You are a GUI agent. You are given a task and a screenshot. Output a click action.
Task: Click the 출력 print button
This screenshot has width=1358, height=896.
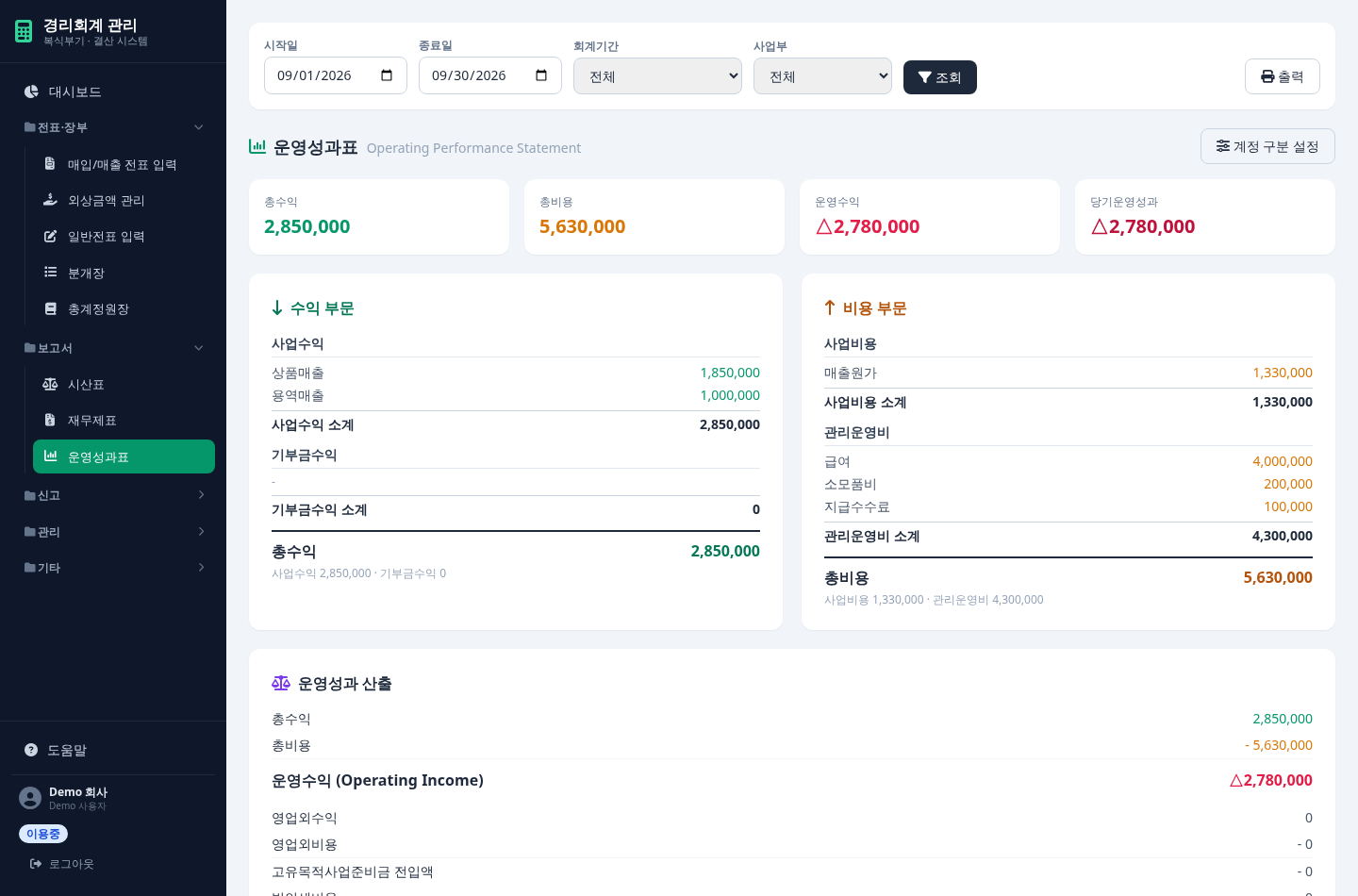(1283, 76)
